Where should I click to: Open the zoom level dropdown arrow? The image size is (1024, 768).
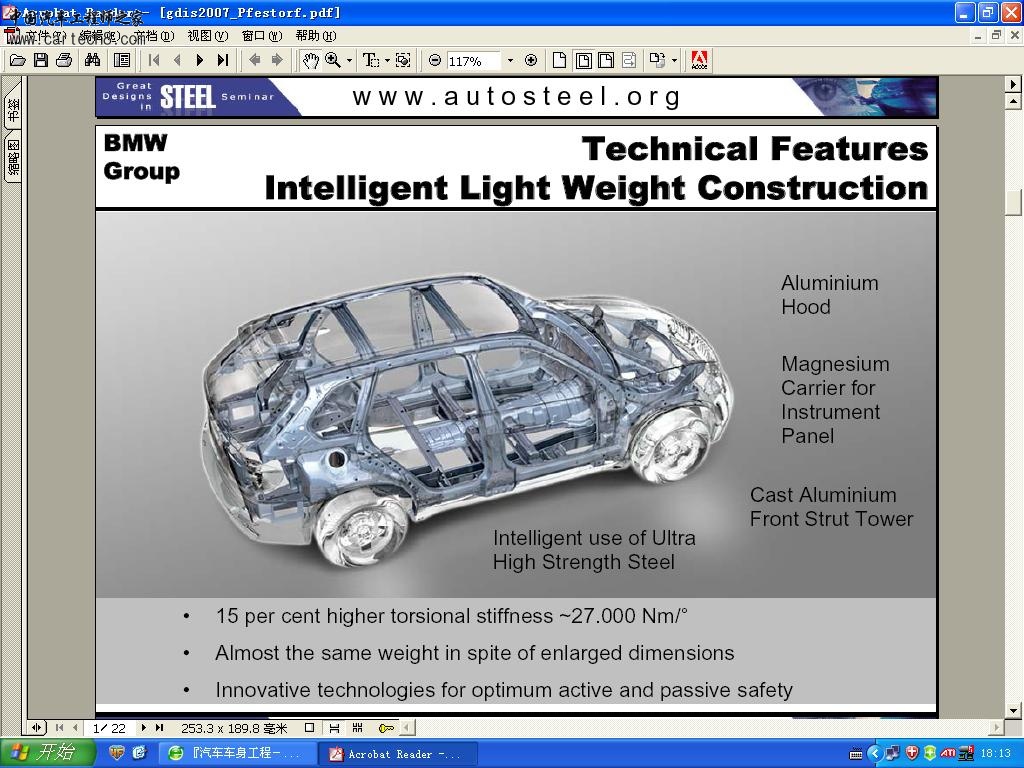point(510,61)
